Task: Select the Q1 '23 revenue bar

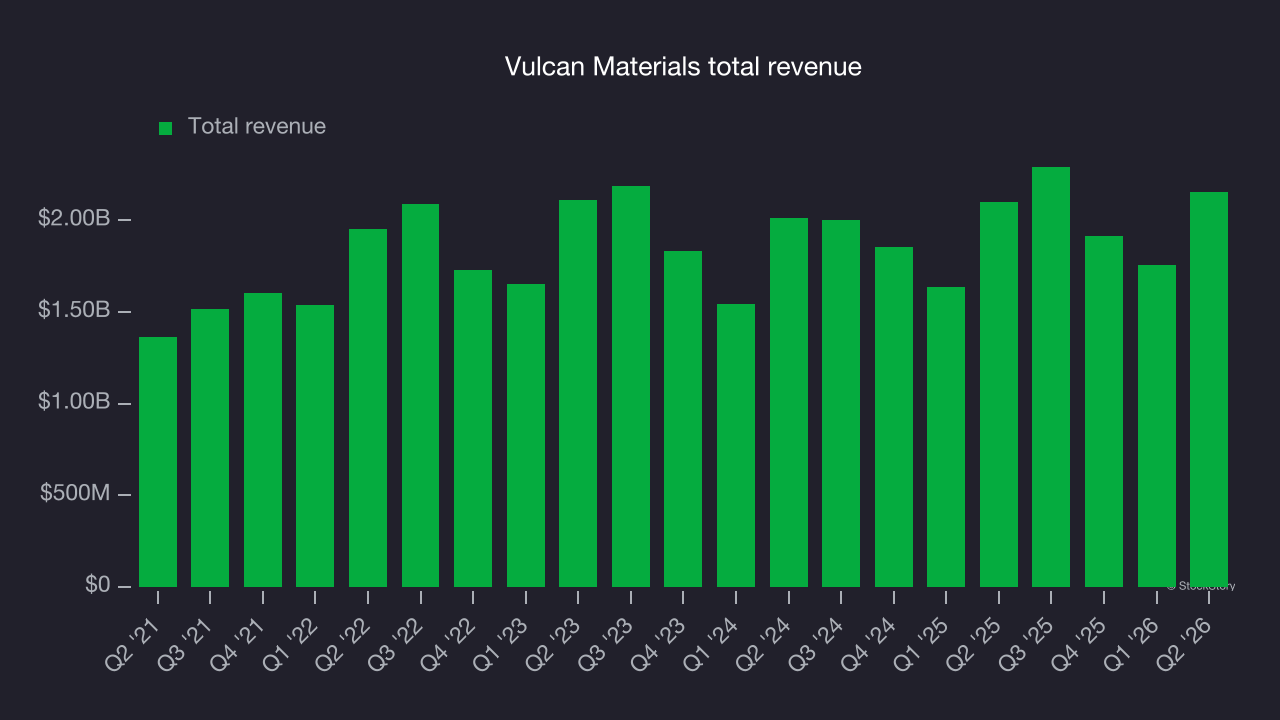Action: pyautogui.click(x=526, y=435)
